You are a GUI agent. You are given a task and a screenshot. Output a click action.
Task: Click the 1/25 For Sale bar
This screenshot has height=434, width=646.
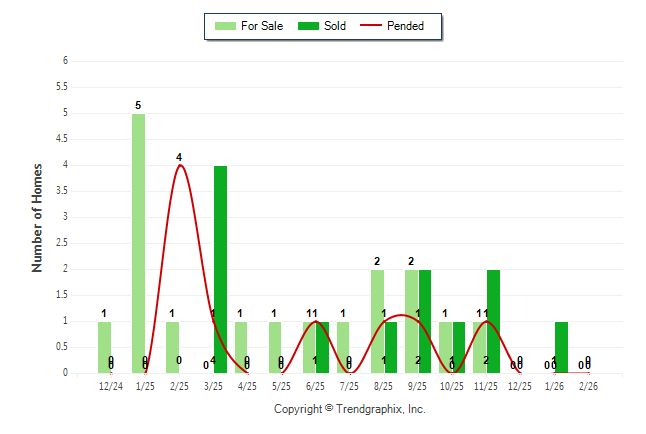(138, 243)
